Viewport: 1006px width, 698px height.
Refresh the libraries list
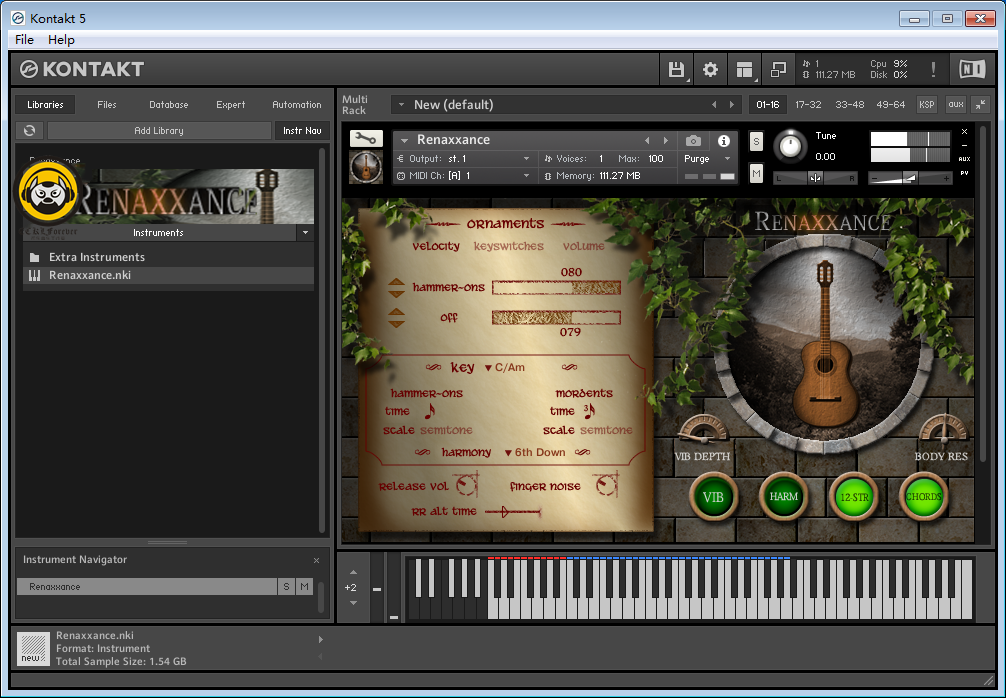click(x=30, y=130)
